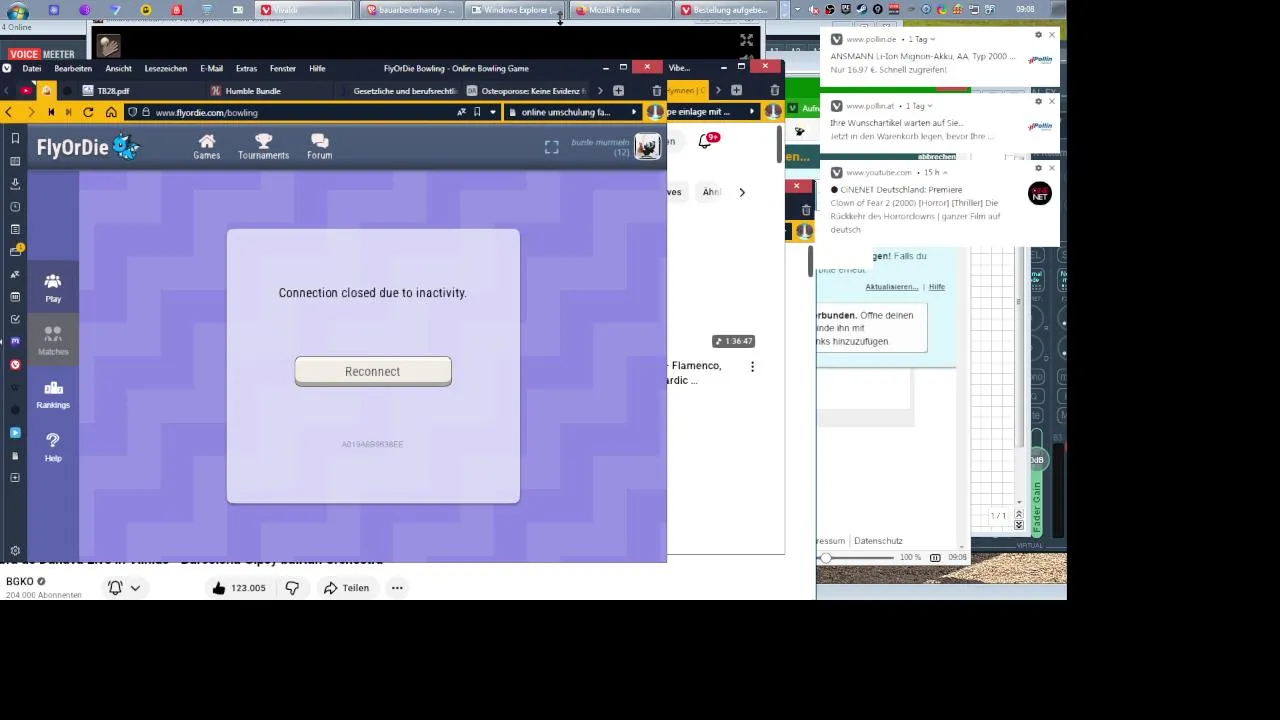Like the YouTube video with 123.005
Image resolution: width=1280 pixels, height=720 pixels.
click(238, 588)
